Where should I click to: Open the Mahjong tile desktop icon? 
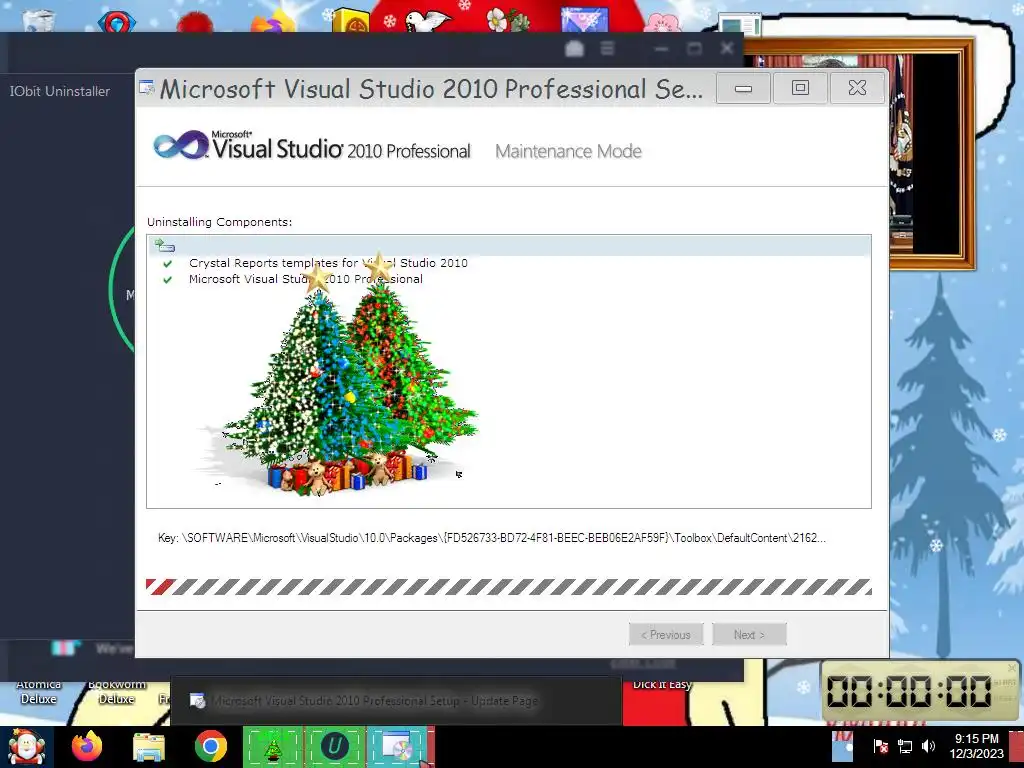tap(351, 18)
